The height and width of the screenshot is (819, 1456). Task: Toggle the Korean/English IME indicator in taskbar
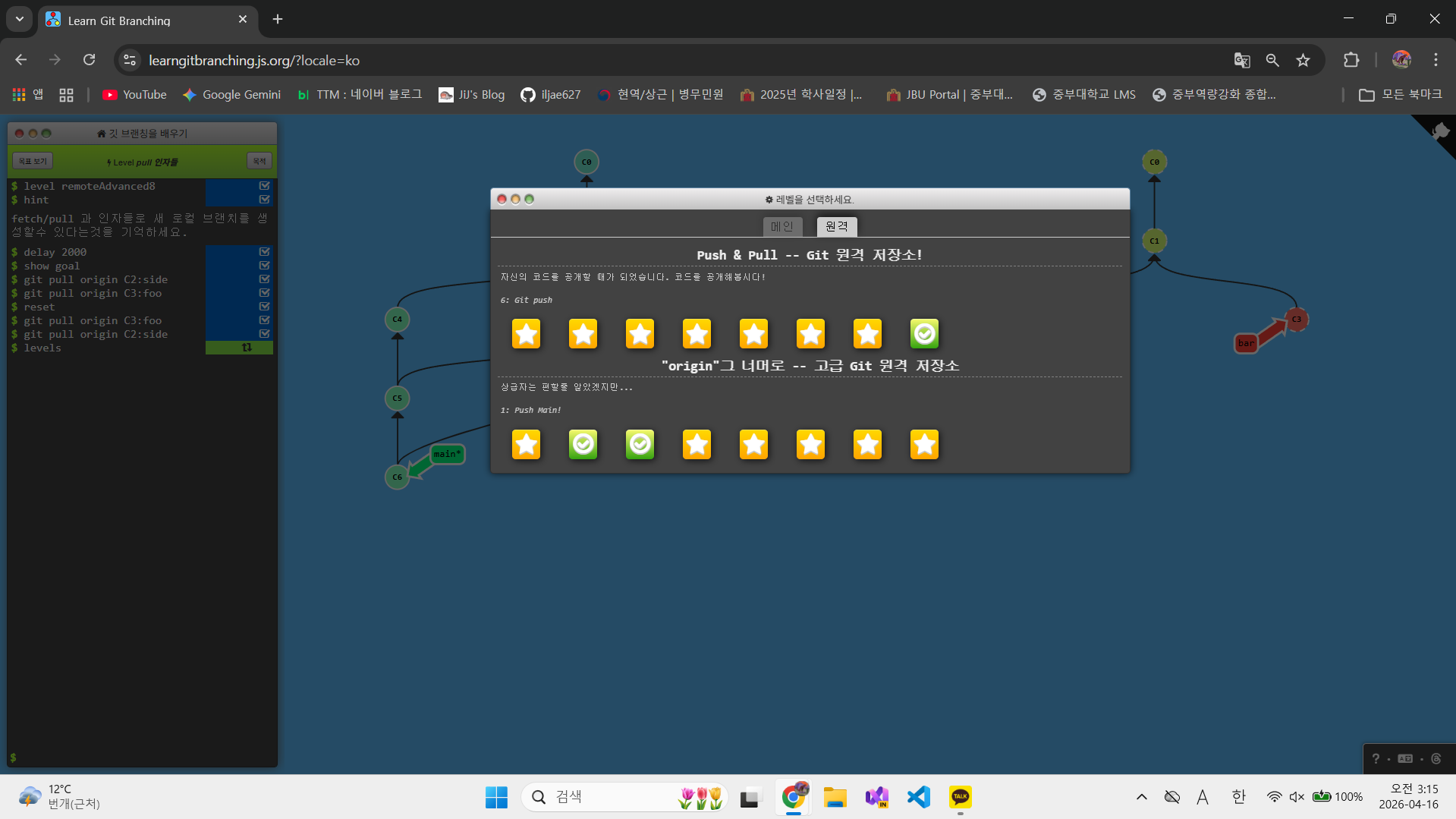1238,796
